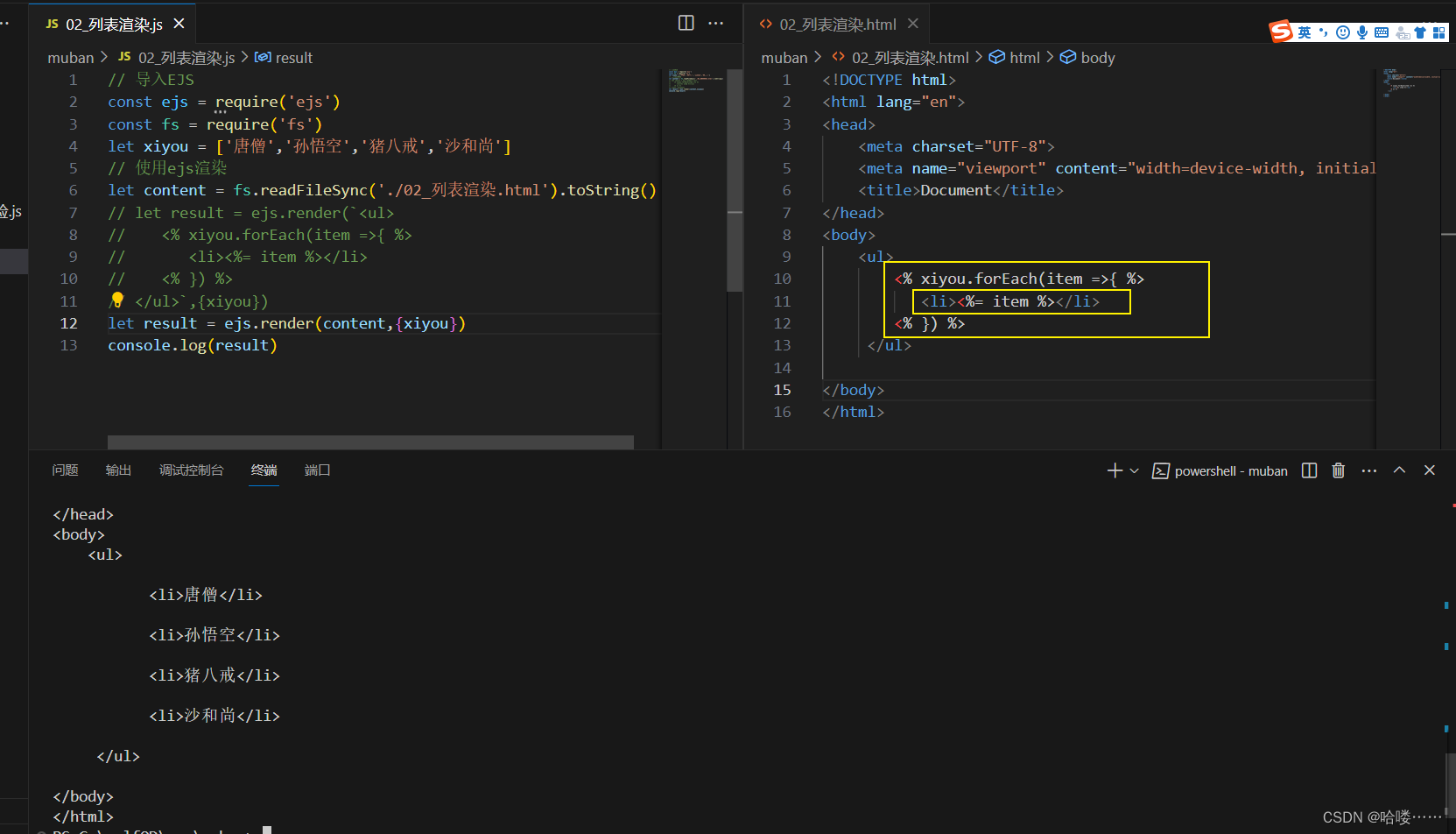Open the 端口 panel tab
This screenshot has height=834, width=1456.
[x=317, y=470]
